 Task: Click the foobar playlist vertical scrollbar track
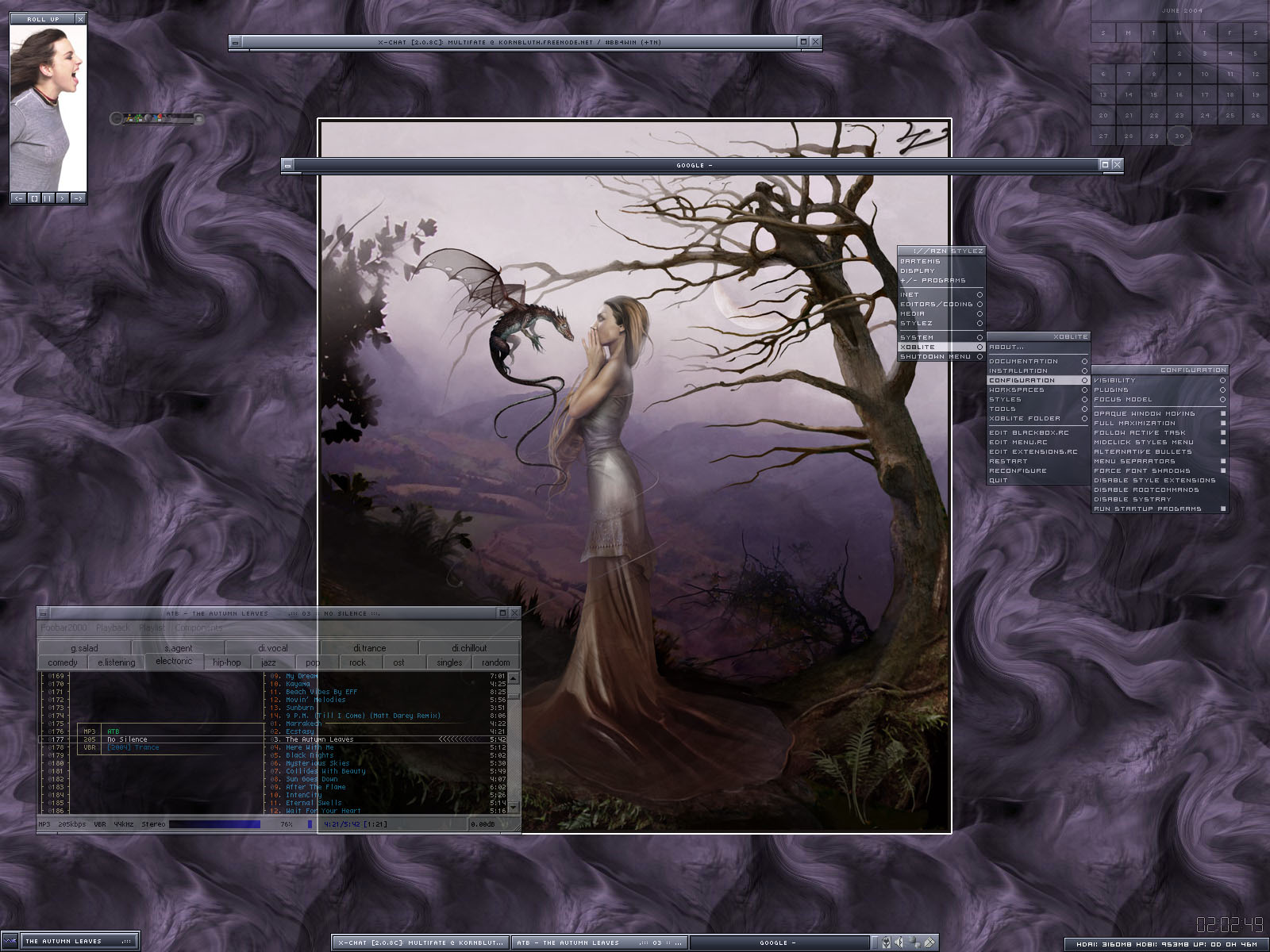click(514, 742)
